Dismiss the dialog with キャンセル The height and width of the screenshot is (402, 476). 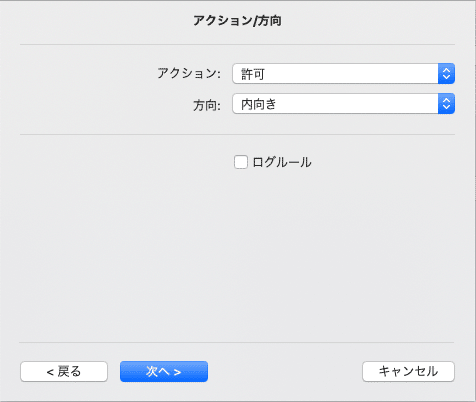[408, 371]
